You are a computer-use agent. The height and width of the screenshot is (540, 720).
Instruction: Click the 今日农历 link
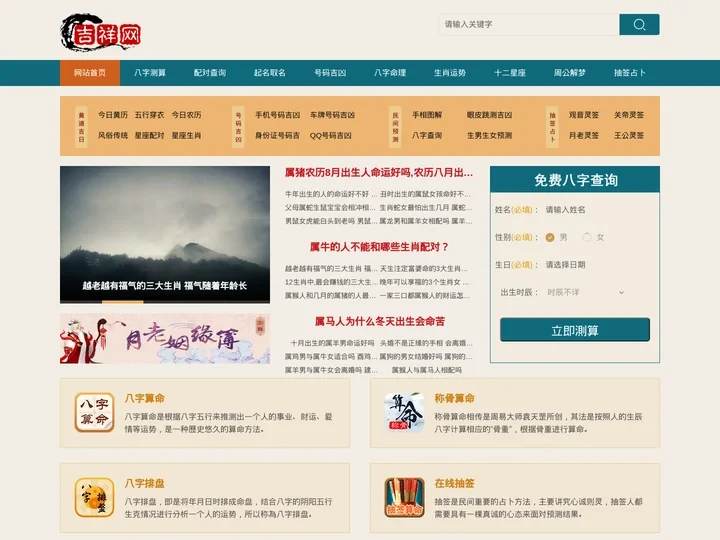point(186,115)
